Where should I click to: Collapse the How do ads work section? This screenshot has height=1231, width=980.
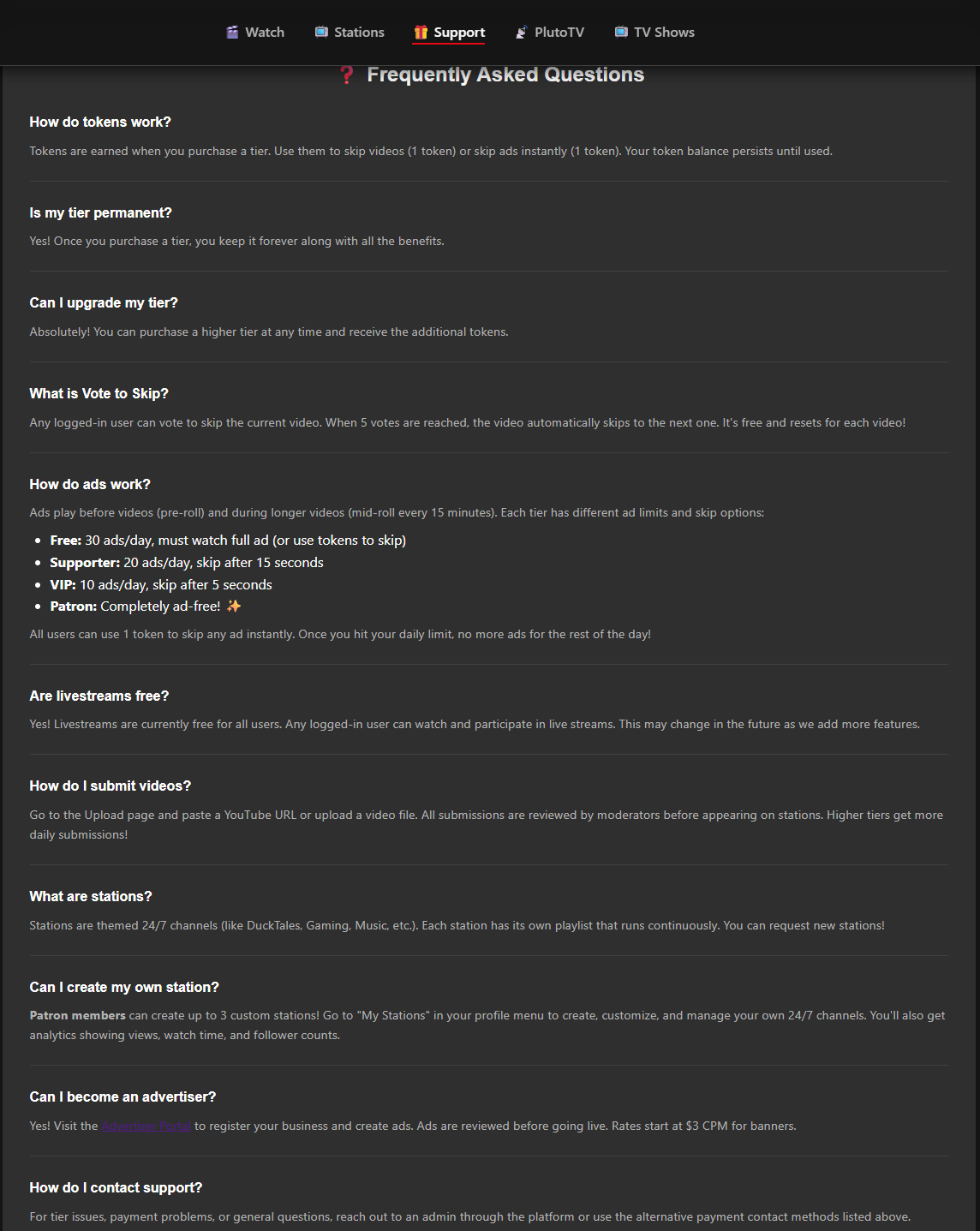coord(89,484)
